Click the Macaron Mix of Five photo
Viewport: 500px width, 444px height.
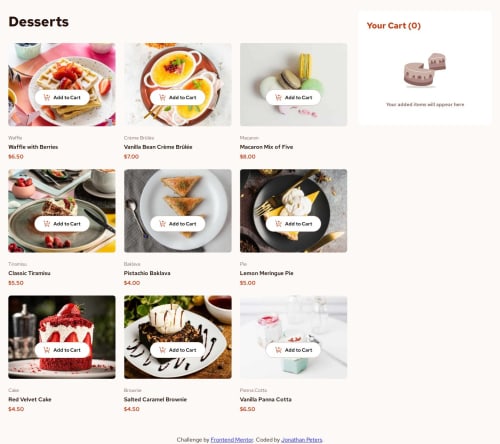(293, 84)
